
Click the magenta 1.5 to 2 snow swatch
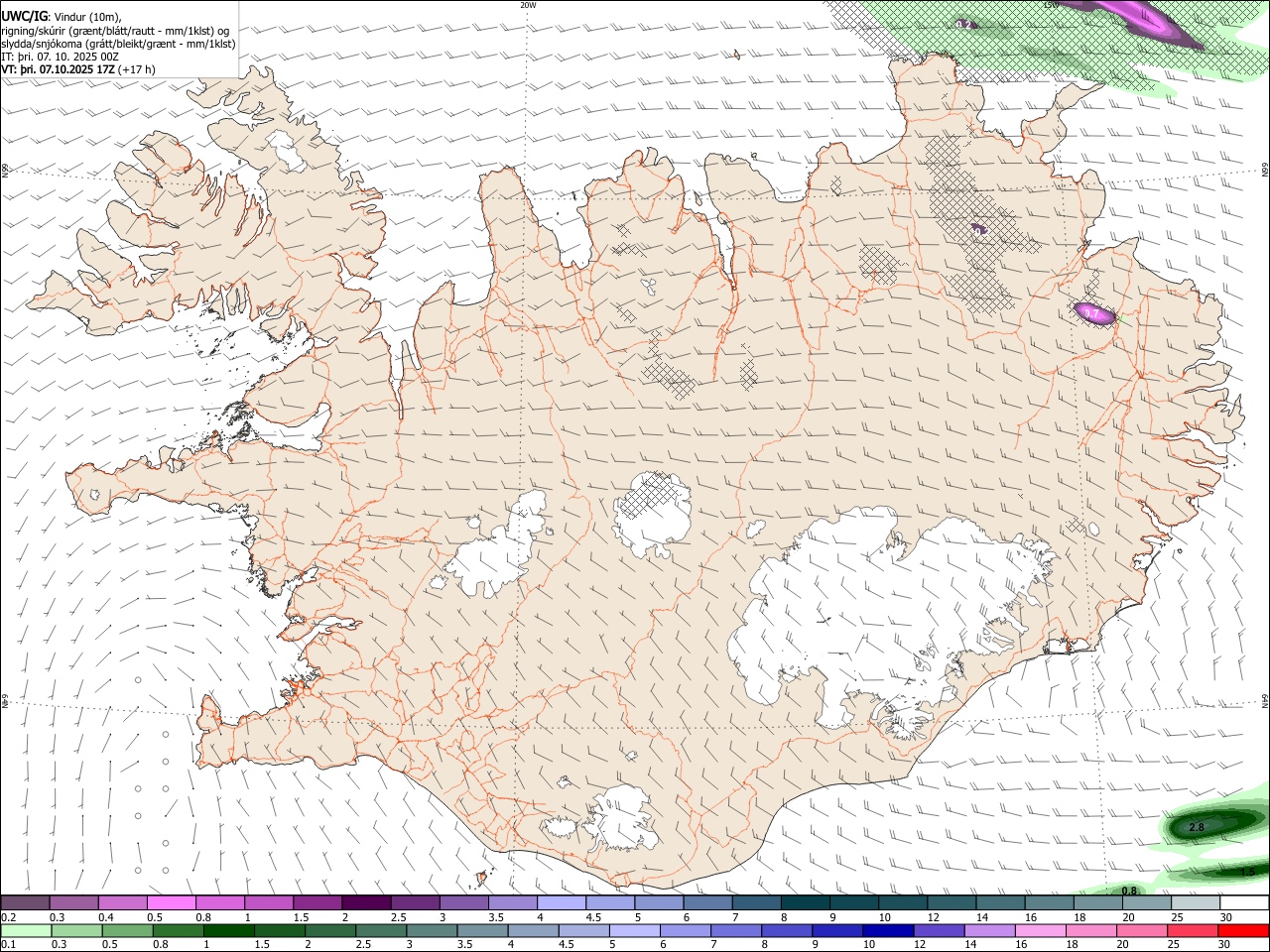pyautogui.click(x=317, y=903)
